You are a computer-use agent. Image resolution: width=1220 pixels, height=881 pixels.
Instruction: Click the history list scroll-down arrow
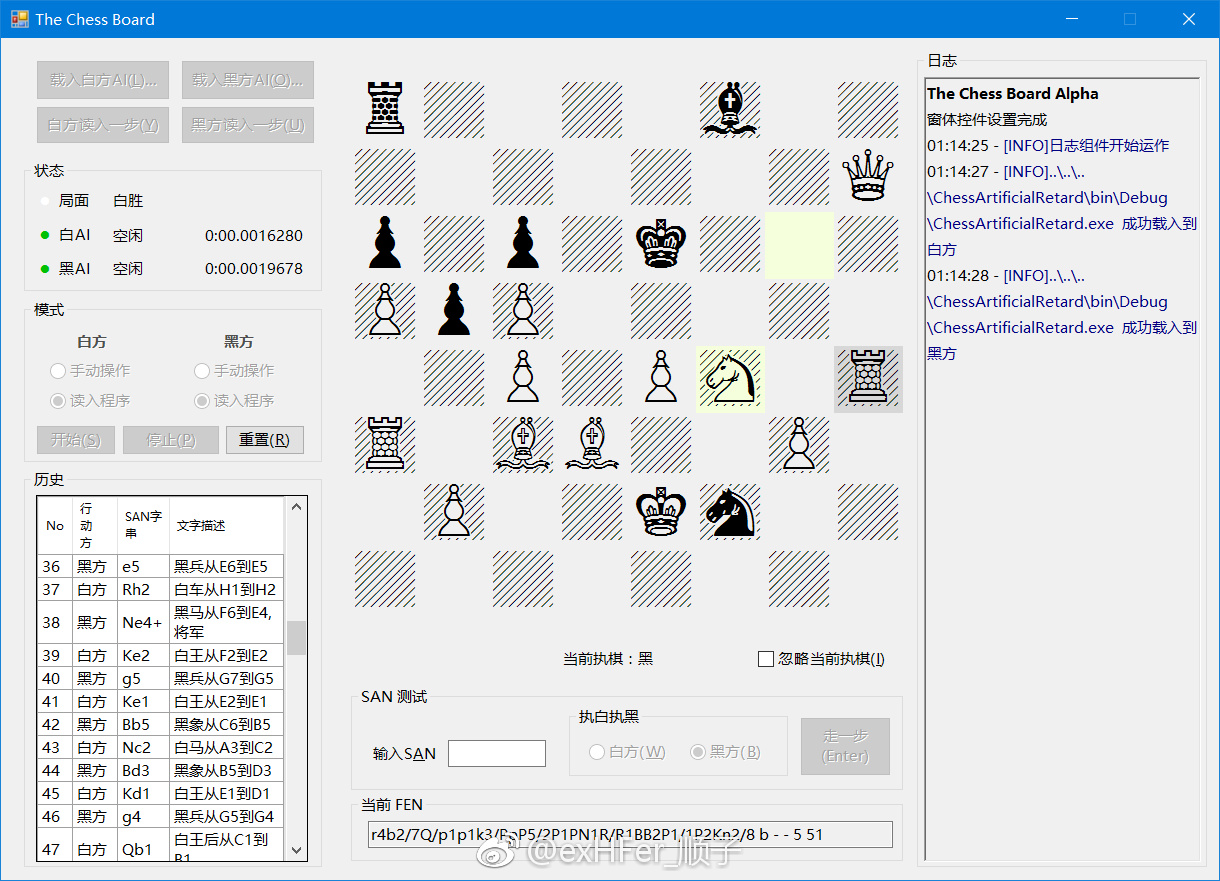pos(296,849)
